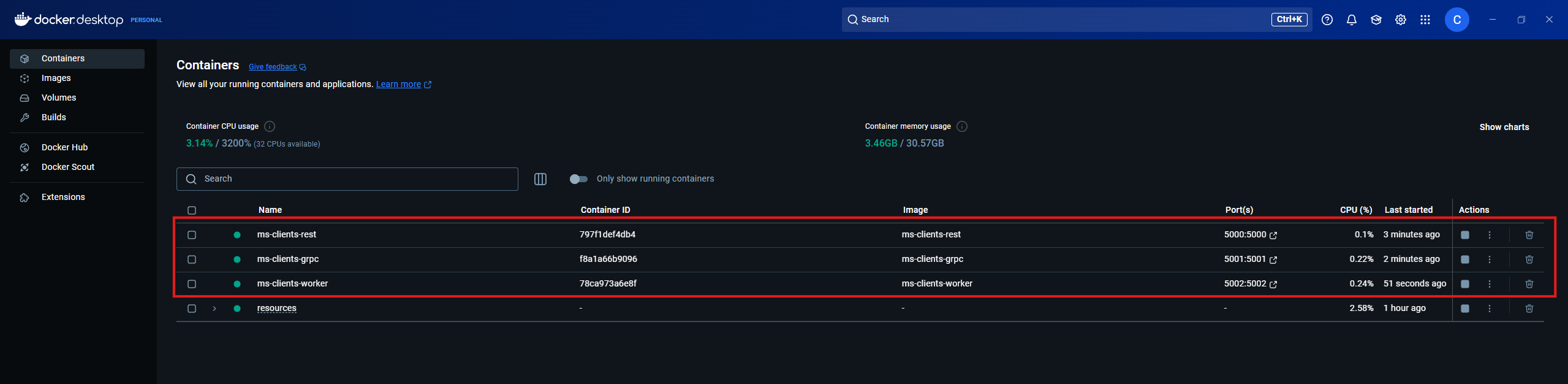Open port 5001:5001 in browser
1568x384 pixels.
(1251, 259)
